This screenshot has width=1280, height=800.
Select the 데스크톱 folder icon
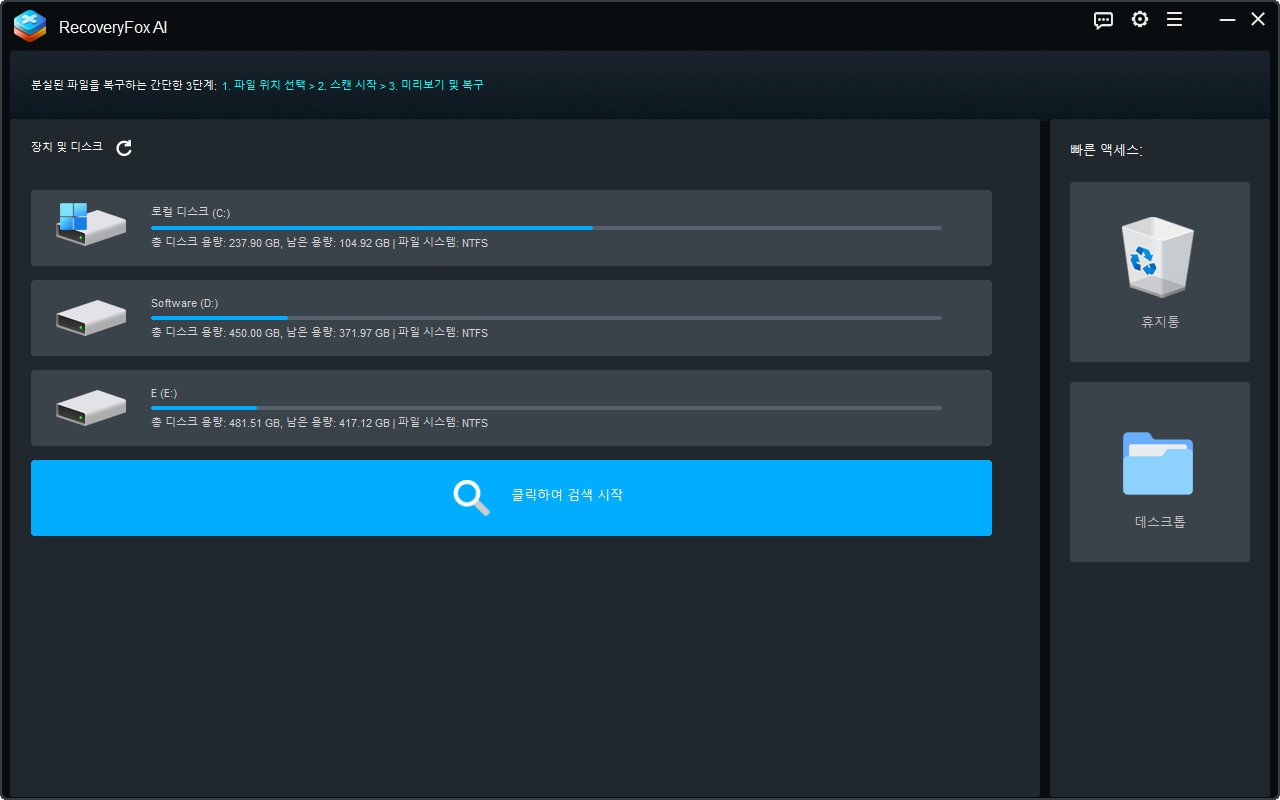tap(1158, 463)
